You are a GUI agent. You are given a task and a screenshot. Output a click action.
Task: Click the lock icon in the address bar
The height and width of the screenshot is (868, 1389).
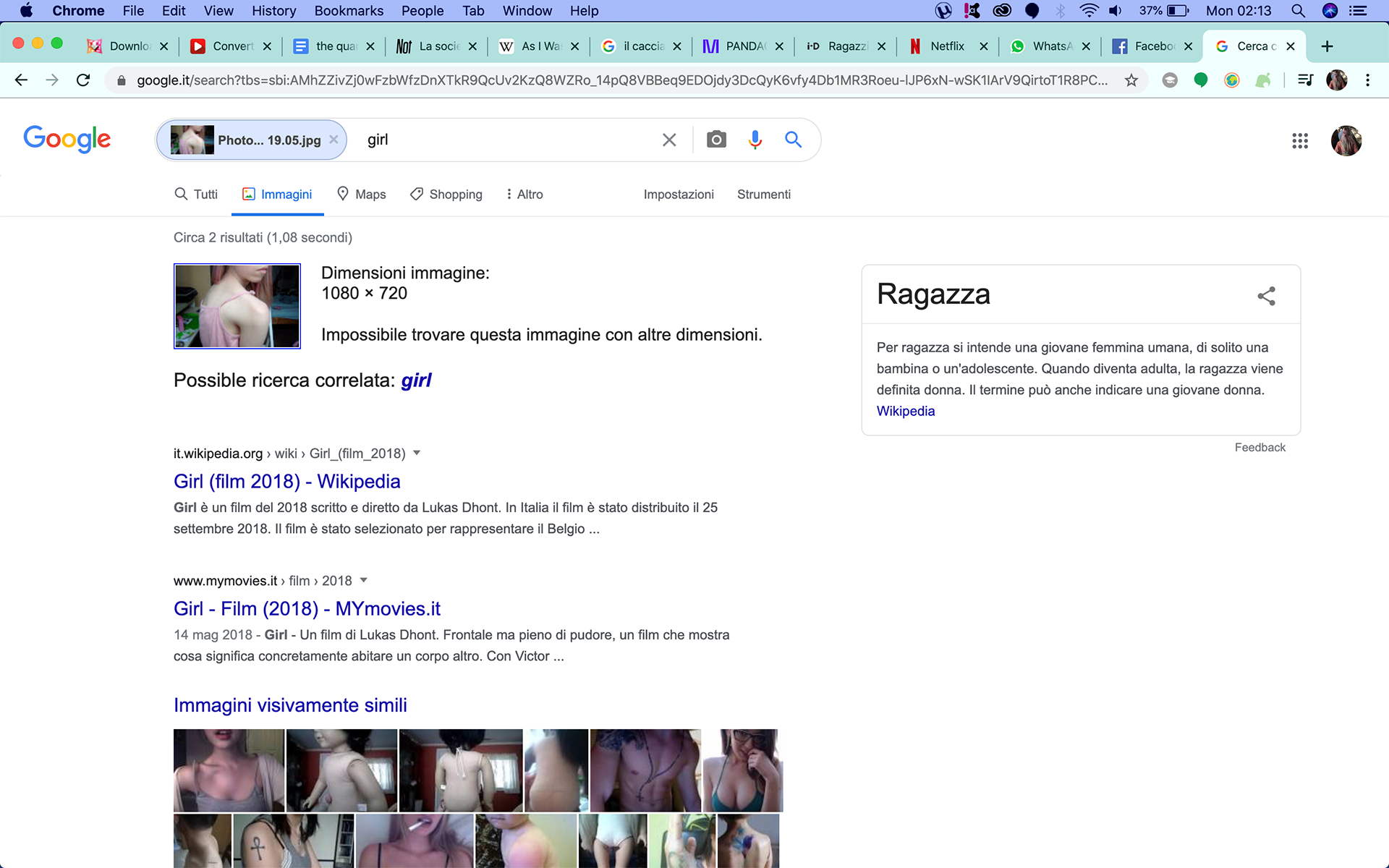(x=121, y=80)
